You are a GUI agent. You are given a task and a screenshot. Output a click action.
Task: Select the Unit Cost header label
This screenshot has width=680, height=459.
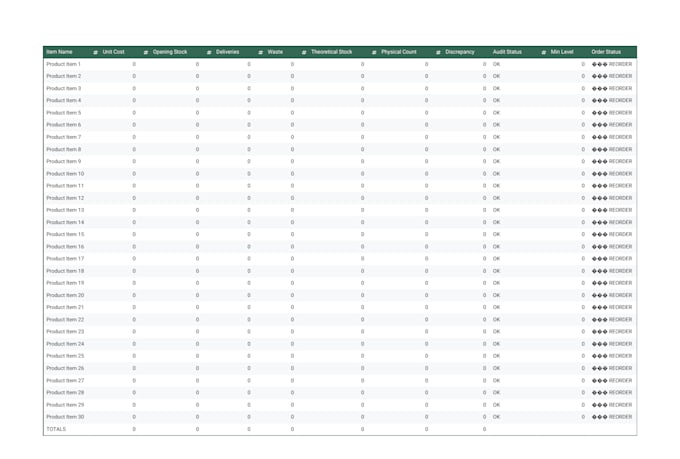tap(114, 52)
